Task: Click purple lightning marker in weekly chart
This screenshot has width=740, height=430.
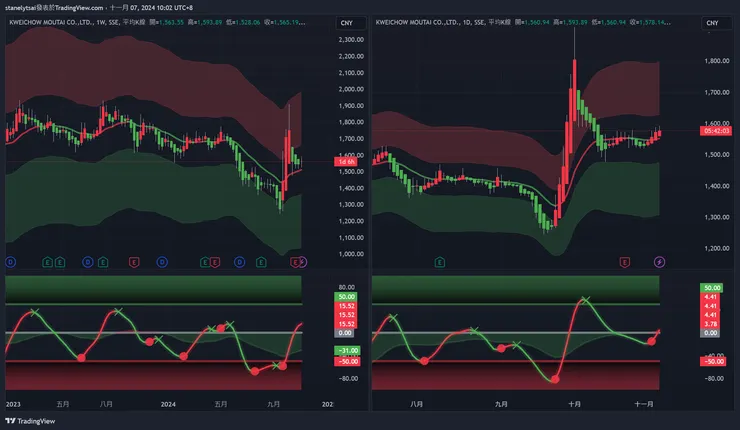Action: tap(303, 262)
